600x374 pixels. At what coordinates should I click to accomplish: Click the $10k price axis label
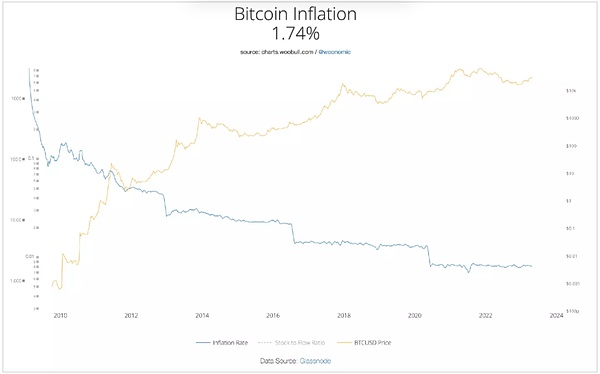(x=571, y=91)
